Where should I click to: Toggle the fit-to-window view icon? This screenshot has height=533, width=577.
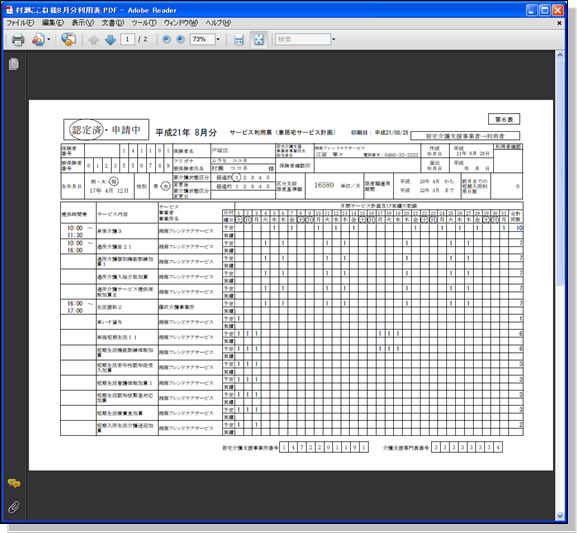(259, 39)
